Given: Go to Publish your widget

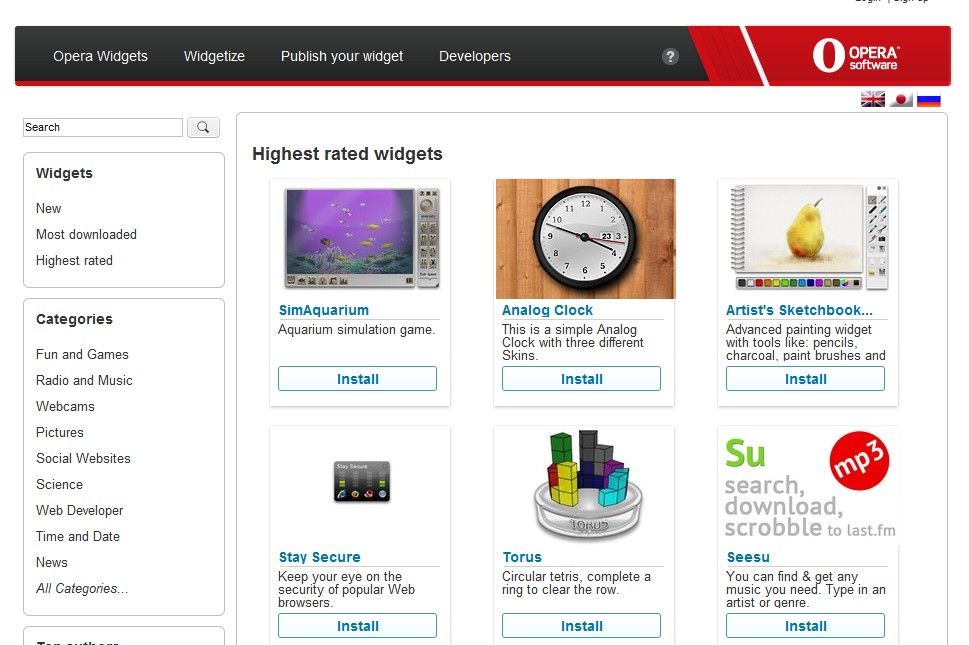Looking at the screenshot, I should [342, 56].
